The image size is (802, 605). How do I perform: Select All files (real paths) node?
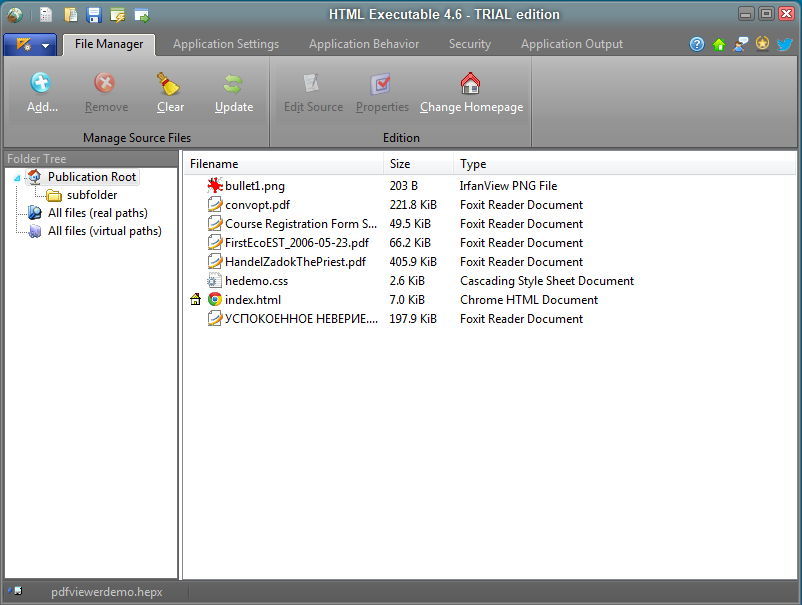pos(97,213)
